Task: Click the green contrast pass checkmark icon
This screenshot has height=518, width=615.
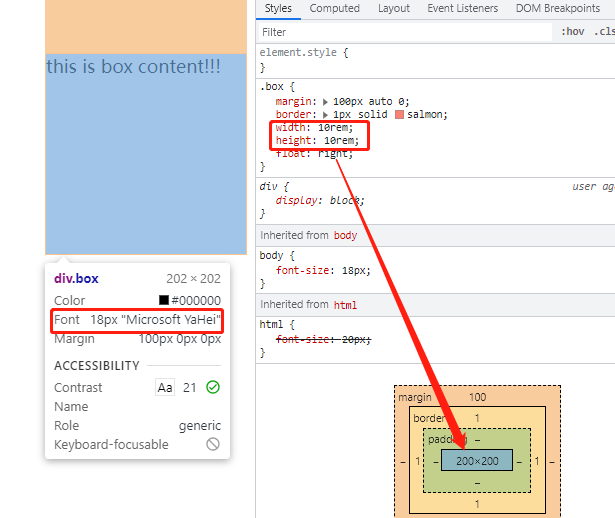Action: click(x=213, y=387)
